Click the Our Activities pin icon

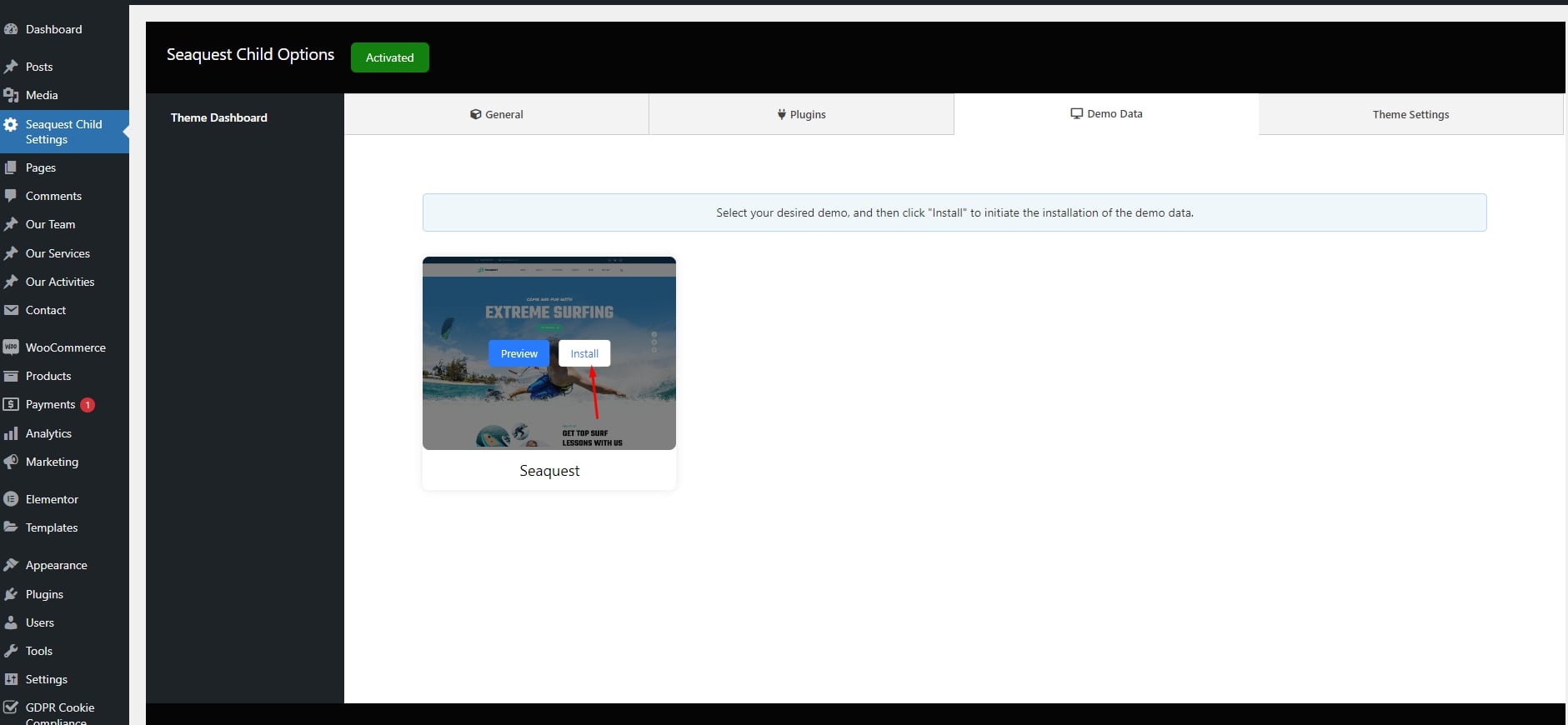[x=11, y=282]
